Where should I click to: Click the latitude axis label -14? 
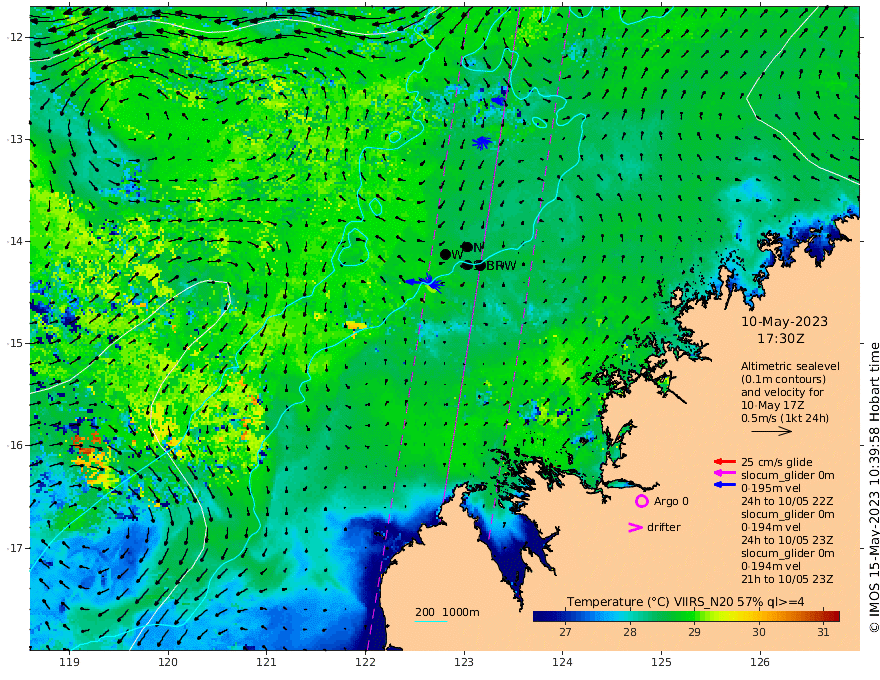[15, 241]
